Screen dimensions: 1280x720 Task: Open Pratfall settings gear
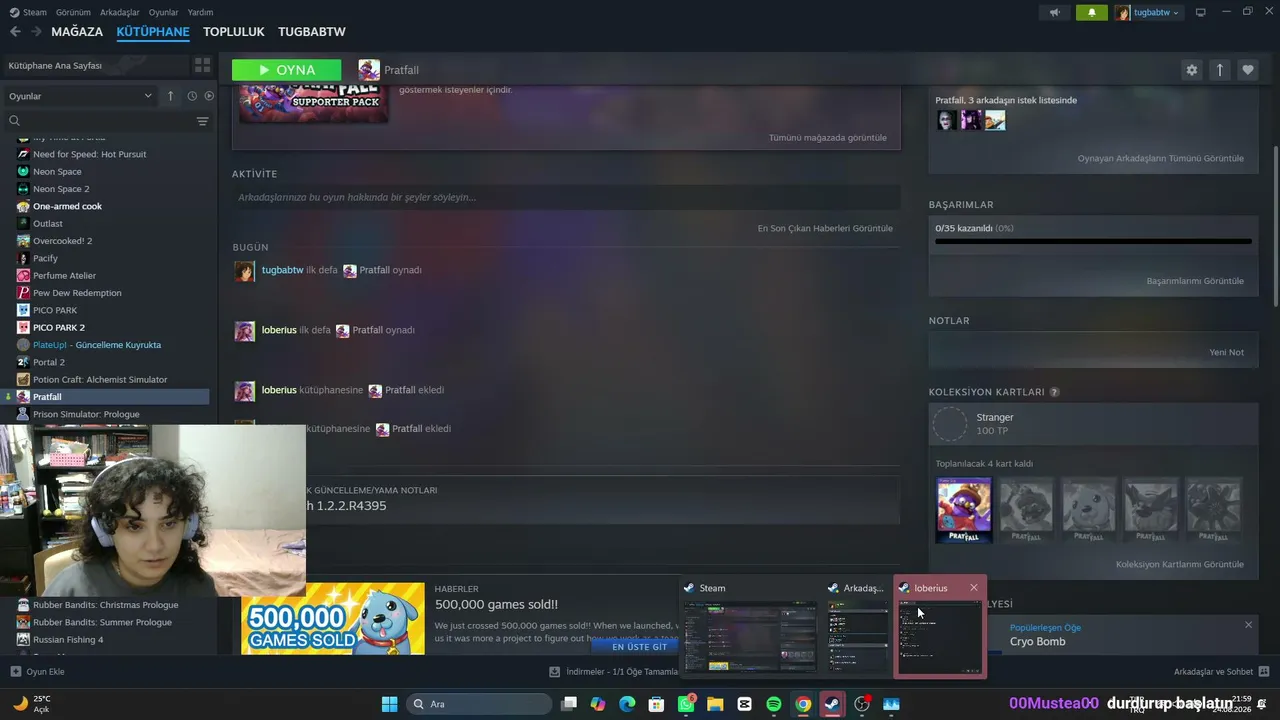tap(1191, 70)
